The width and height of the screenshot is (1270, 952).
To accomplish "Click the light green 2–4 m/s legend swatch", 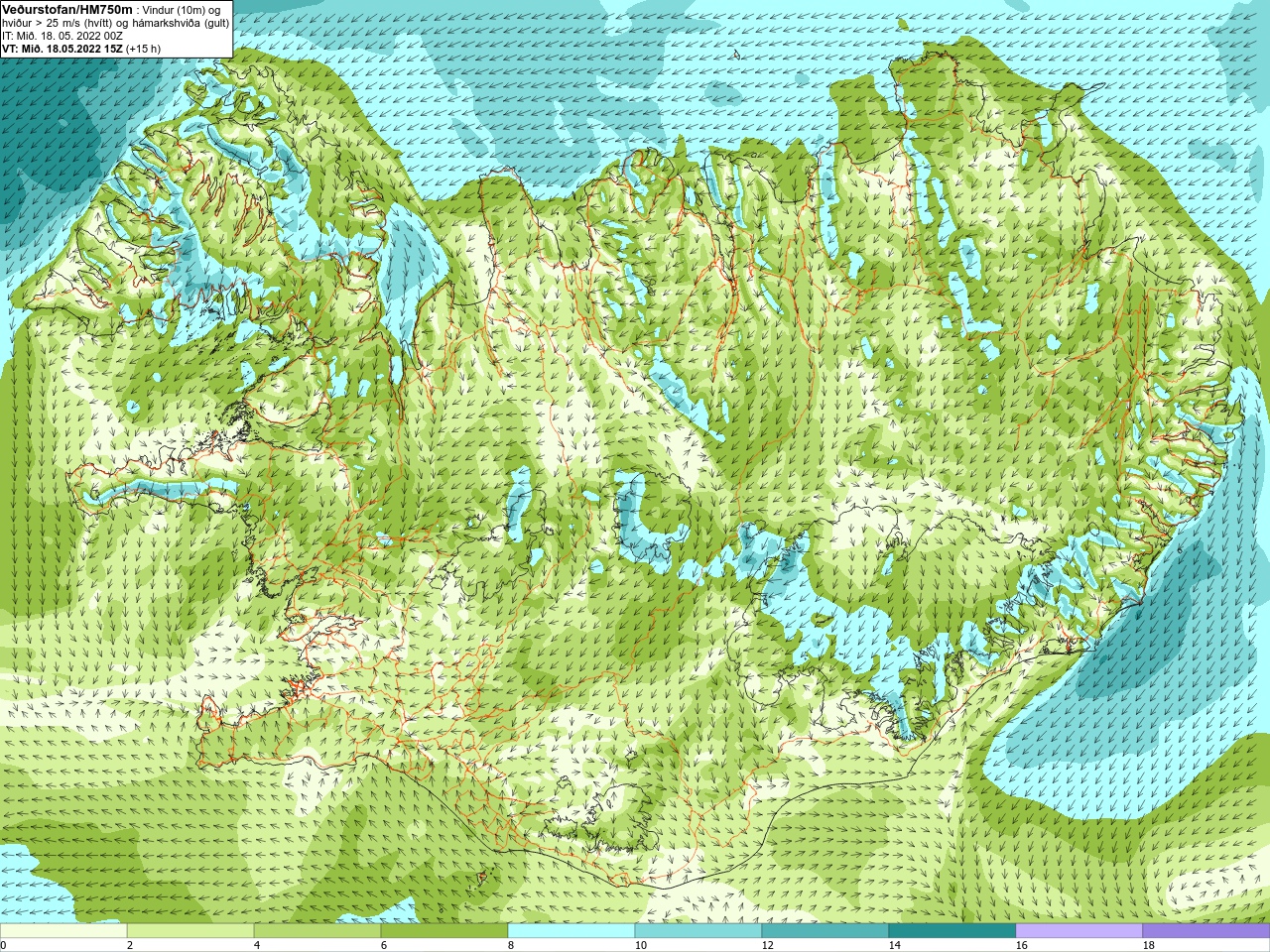I will [x=190, y=931].
